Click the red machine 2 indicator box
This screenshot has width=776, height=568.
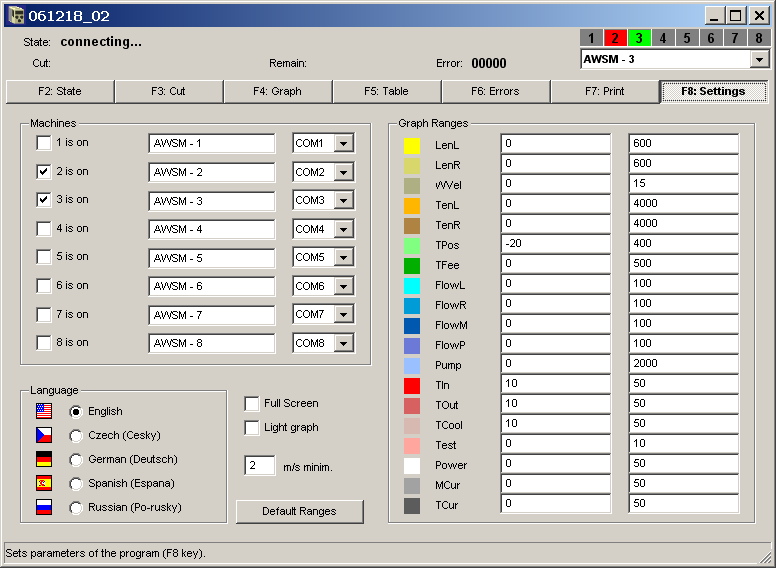point(615,38)
